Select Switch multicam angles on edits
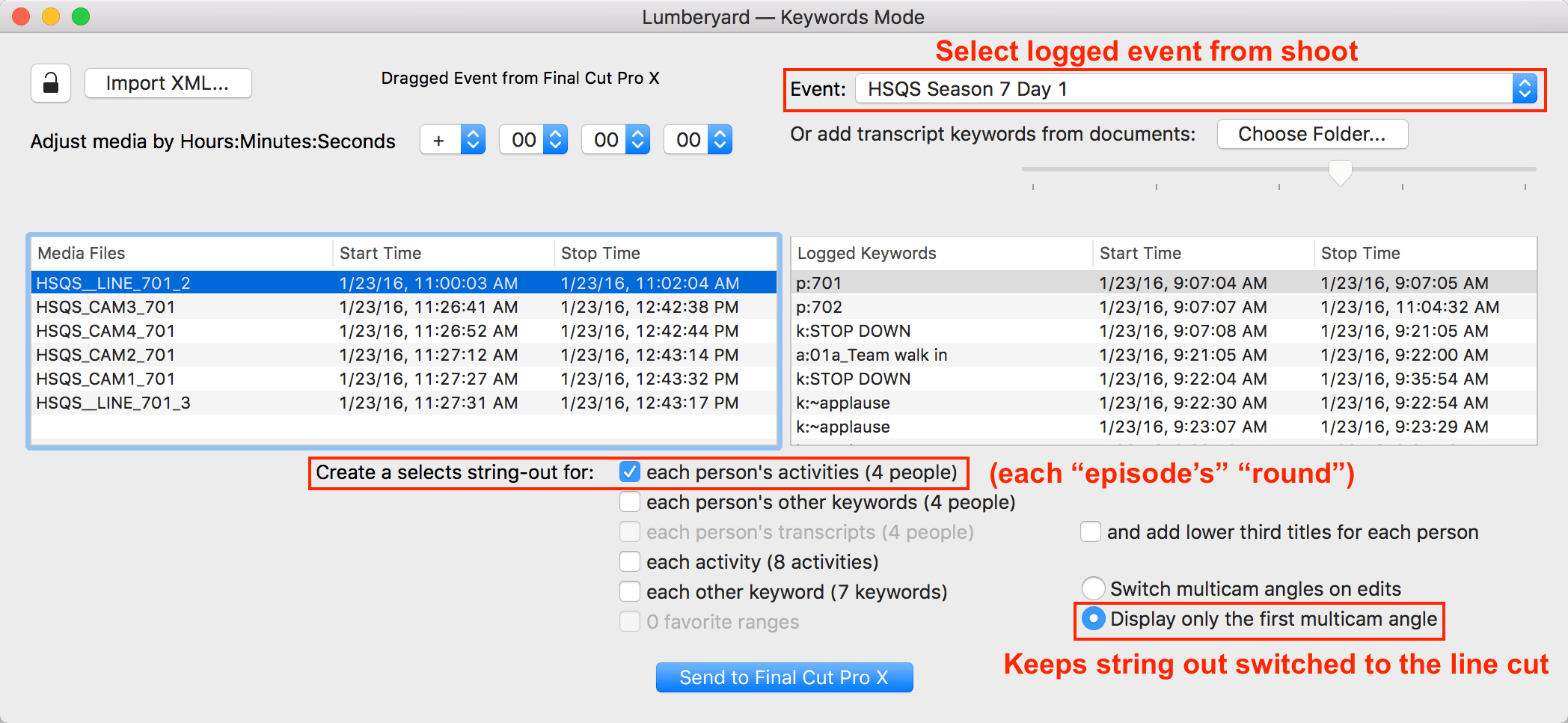The width and height of the screenshot is (1568, 723). 1094,589
